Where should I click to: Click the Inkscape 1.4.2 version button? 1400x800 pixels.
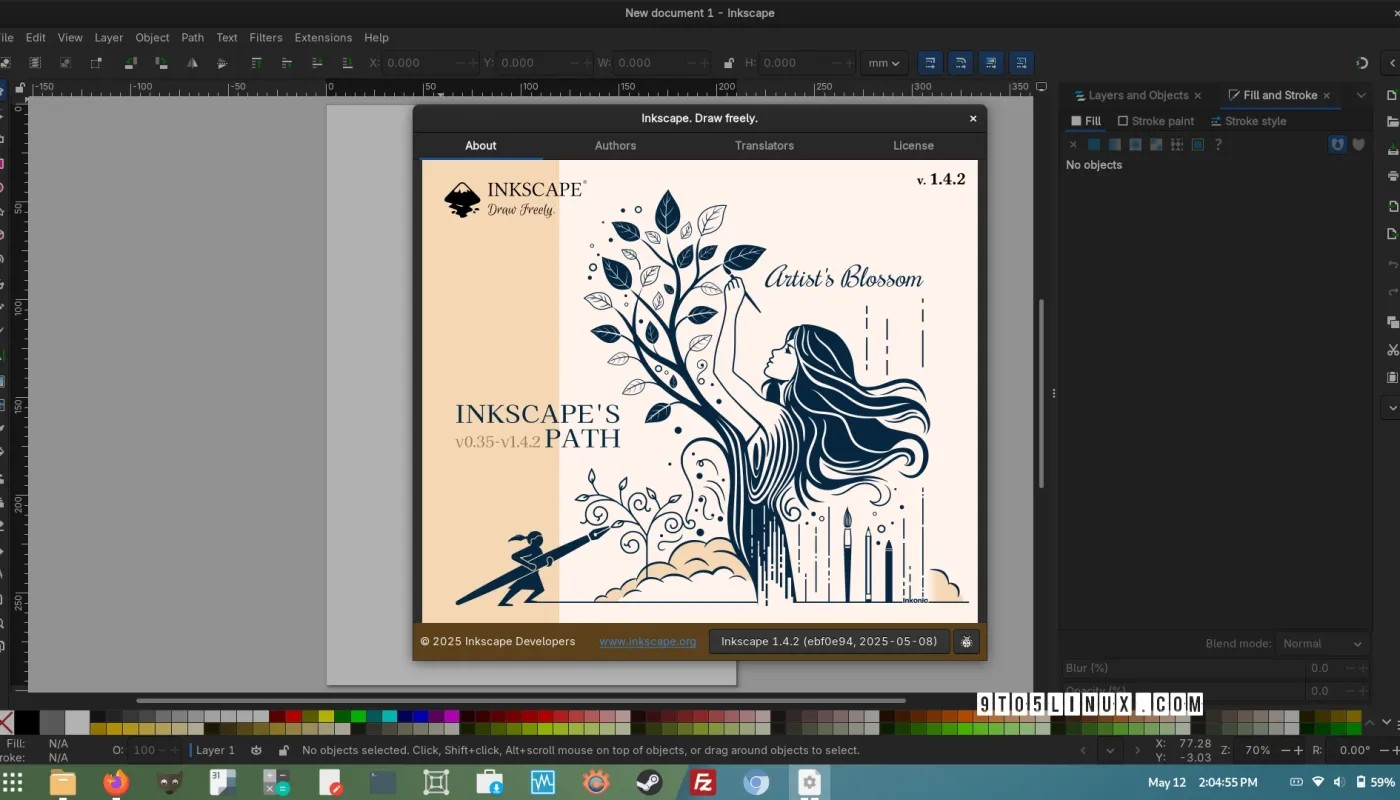829,641
